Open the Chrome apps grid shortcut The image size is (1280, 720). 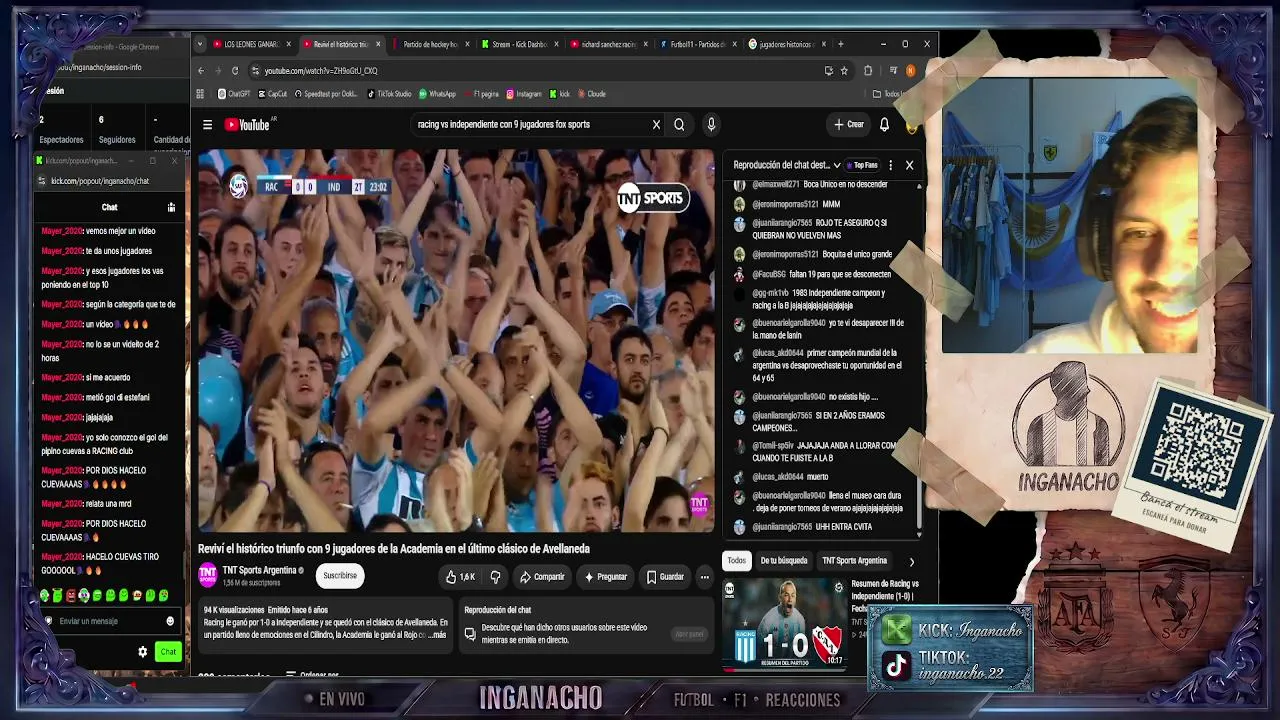pos(200,94)
